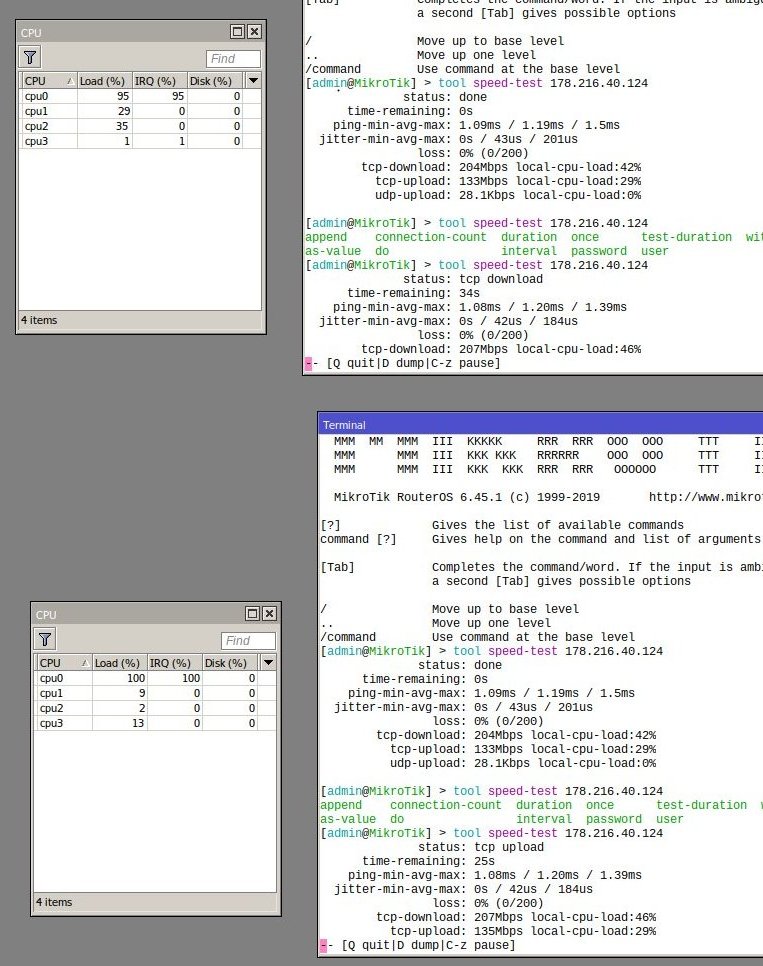763x966 pixels.
Task: Select the cpu0 row in the upper CPU window
Action: tap(141, 96)
